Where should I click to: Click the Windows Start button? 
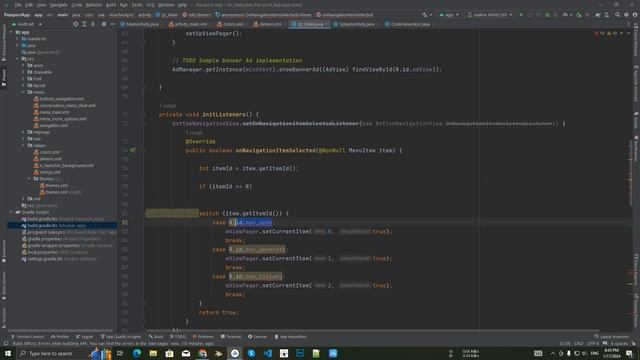point(7,353)
